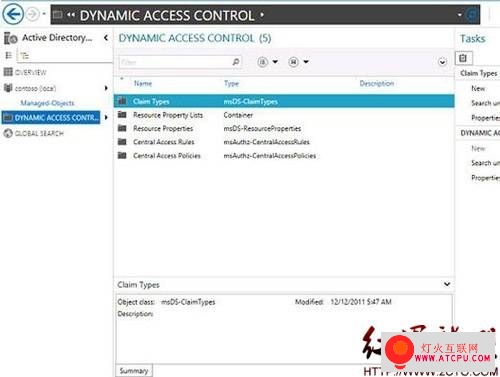Switch to tree view in navigation pane
The width and height of the screenshot is (500, 377).
(x=25, y=56)
